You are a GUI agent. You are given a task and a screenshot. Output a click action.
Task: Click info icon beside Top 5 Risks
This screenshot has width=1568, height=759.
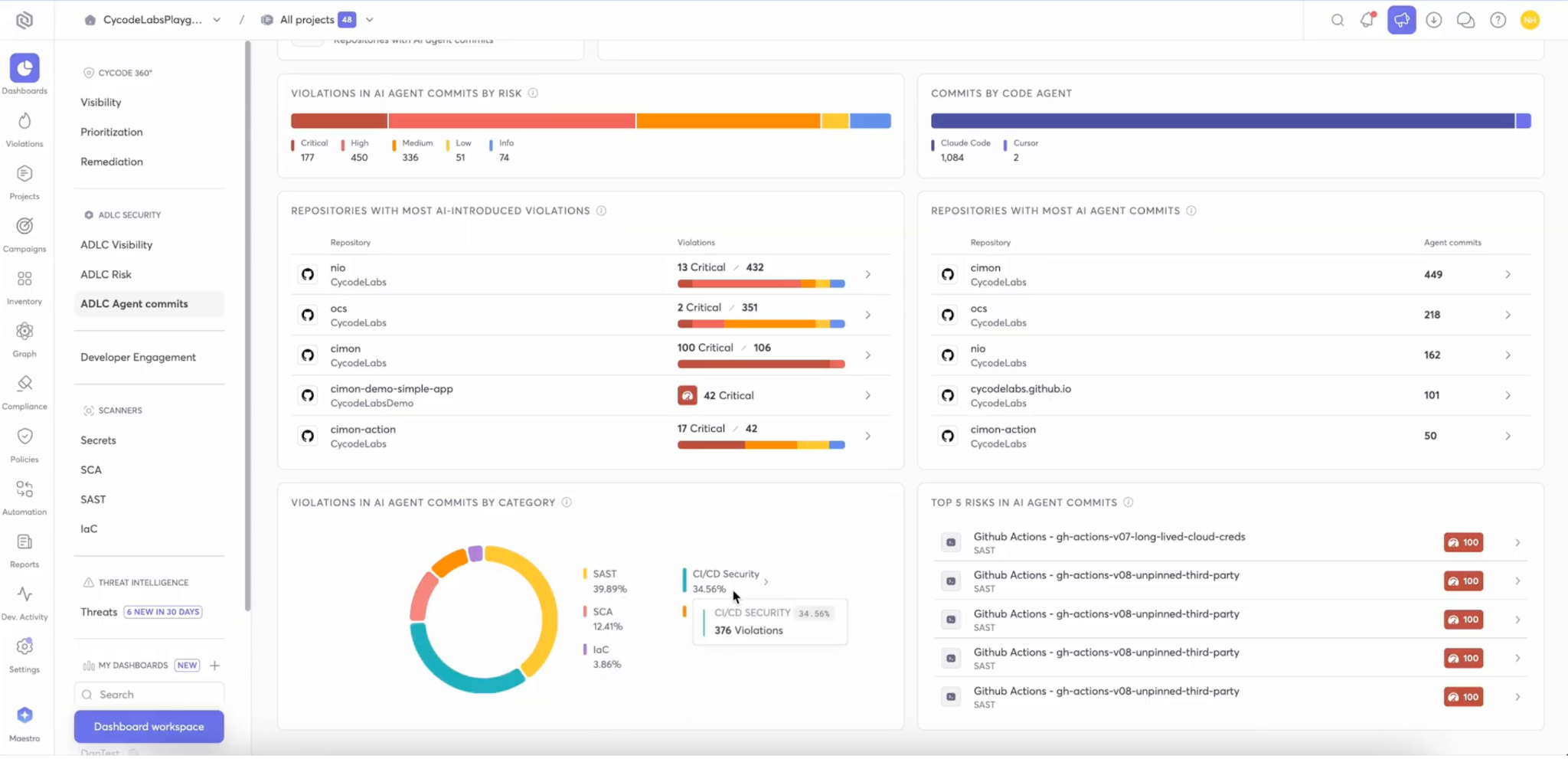tap(1129, 502)
